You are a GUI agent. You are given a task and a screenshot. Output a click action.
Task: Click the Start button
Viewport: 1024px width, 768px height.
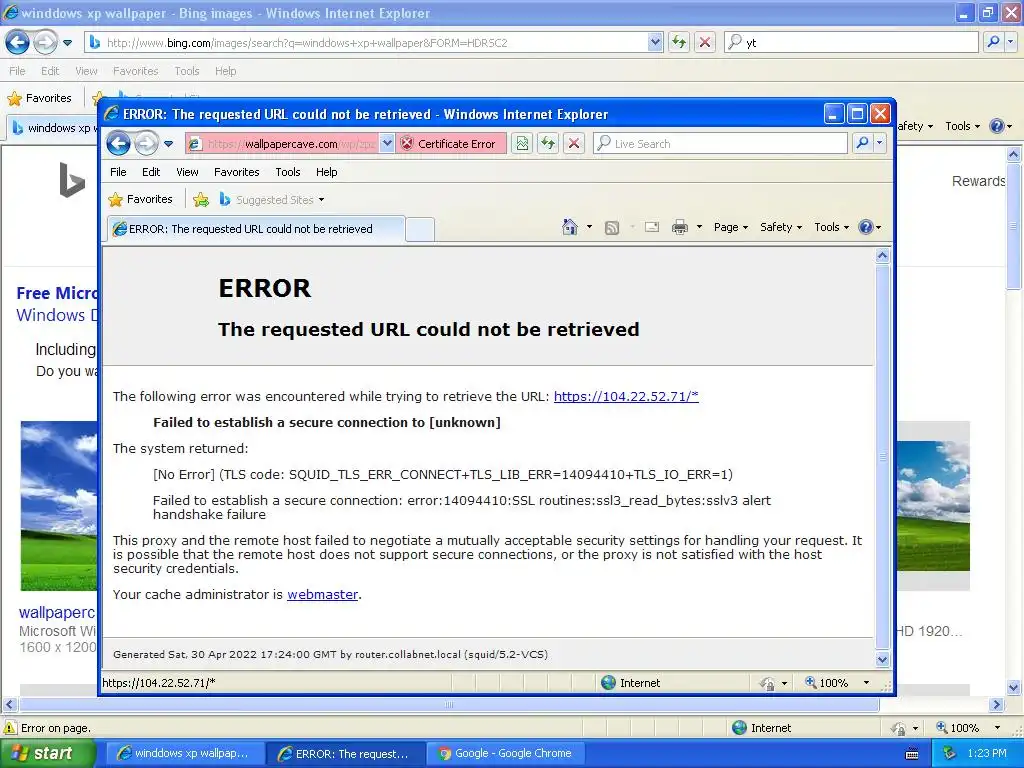click(48, 753)
